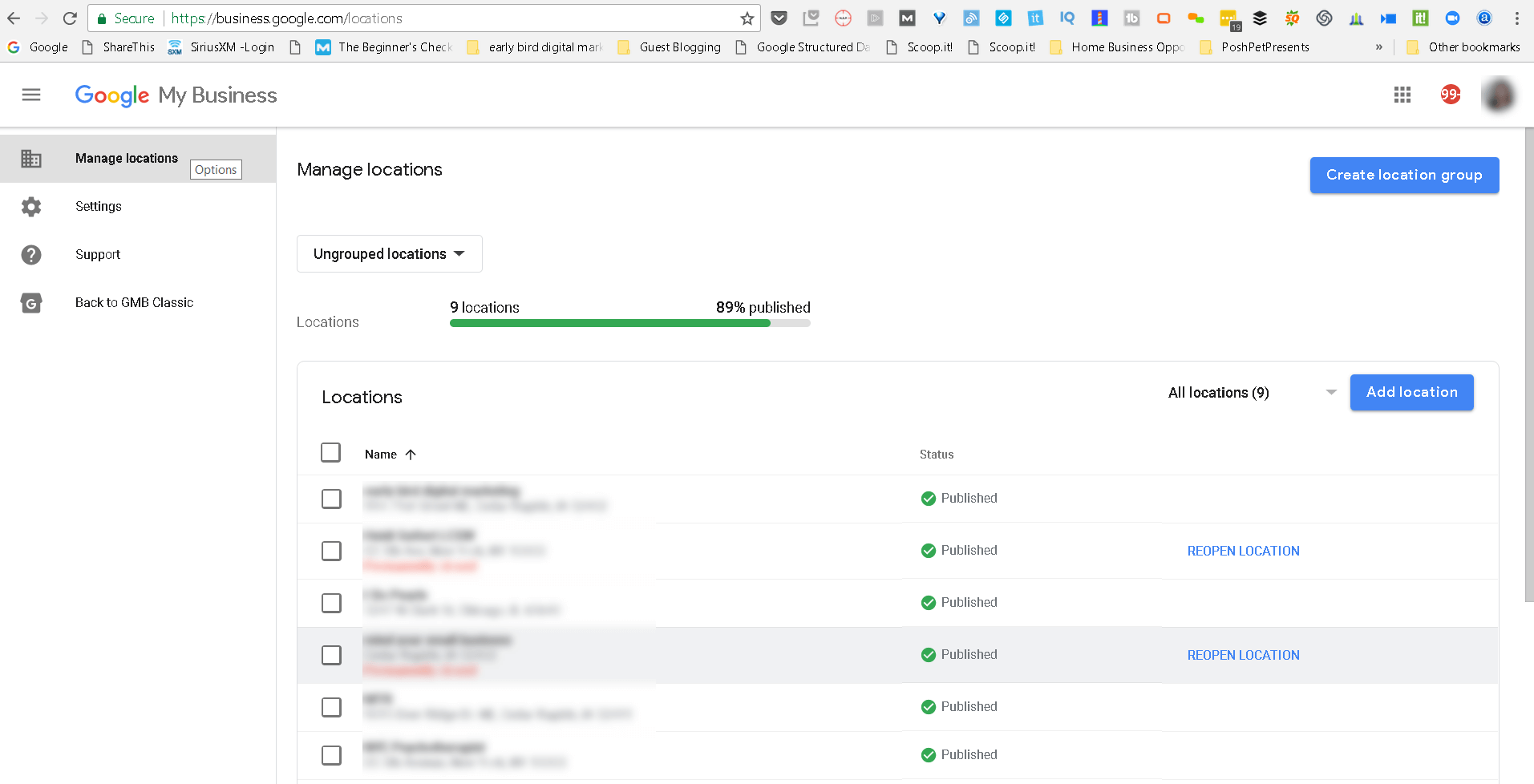Open Chrome's three-dot browser menu
This screenshot has height=784, width=1534.
[x=1516, y=18]
